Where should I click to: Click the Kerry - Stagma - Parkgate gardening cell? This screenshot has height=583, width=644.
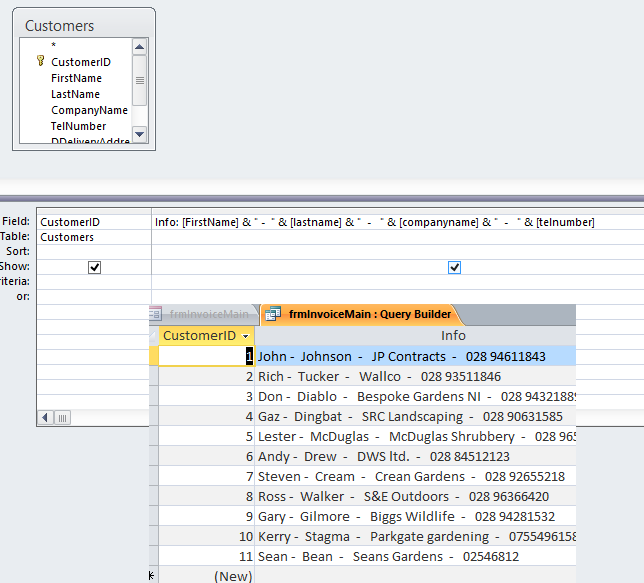point(415,537)
